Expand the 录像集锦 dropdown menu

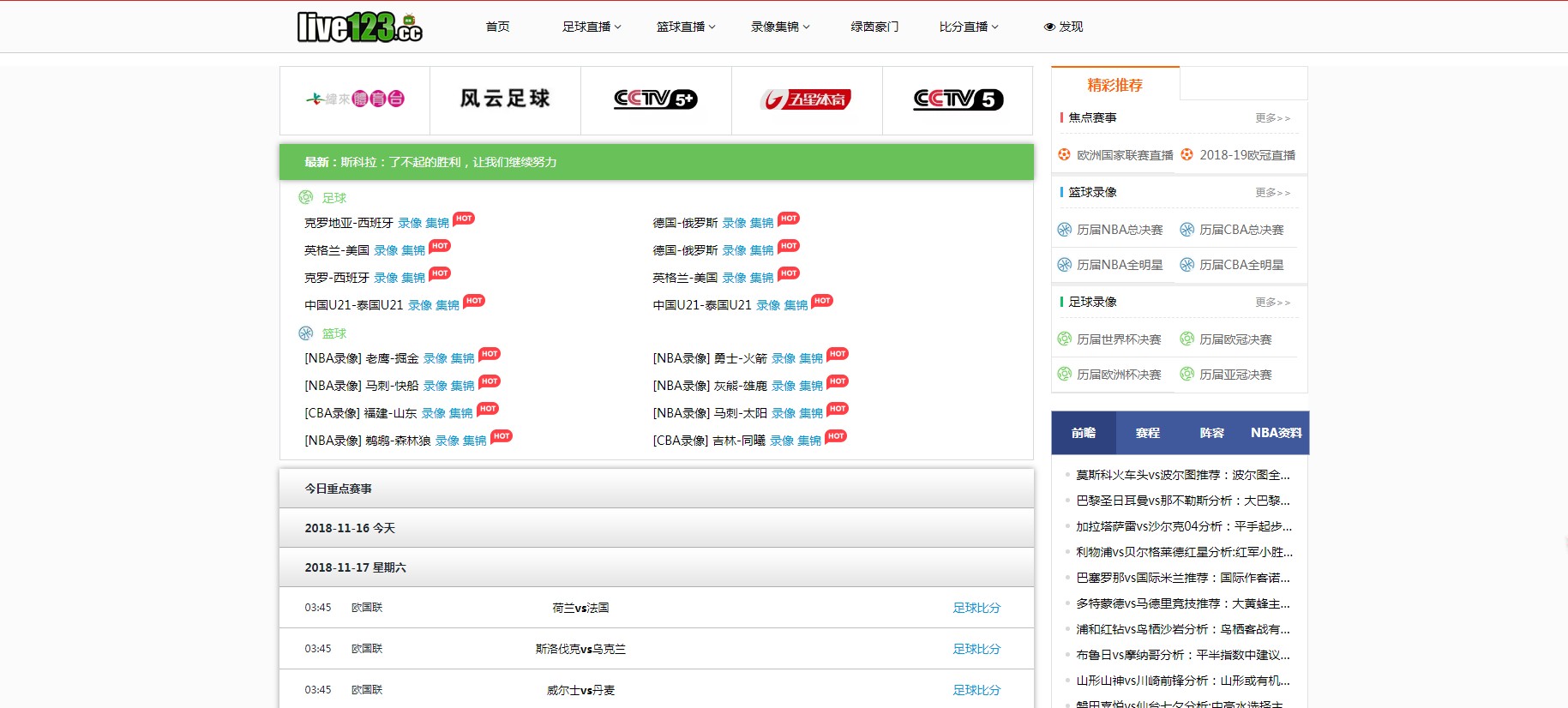[780, 27]
